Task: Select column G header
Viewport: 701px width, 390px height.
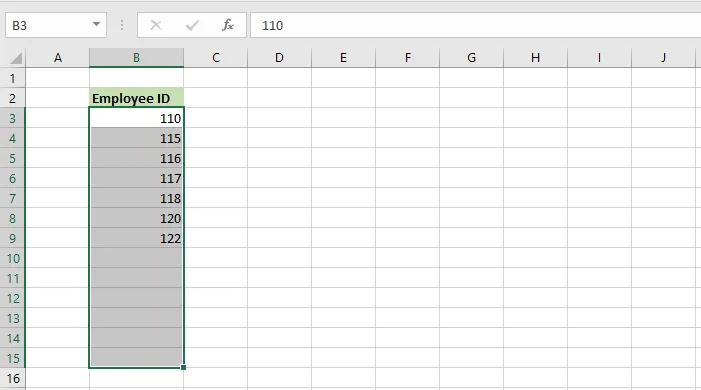Action: coord(471,58)
